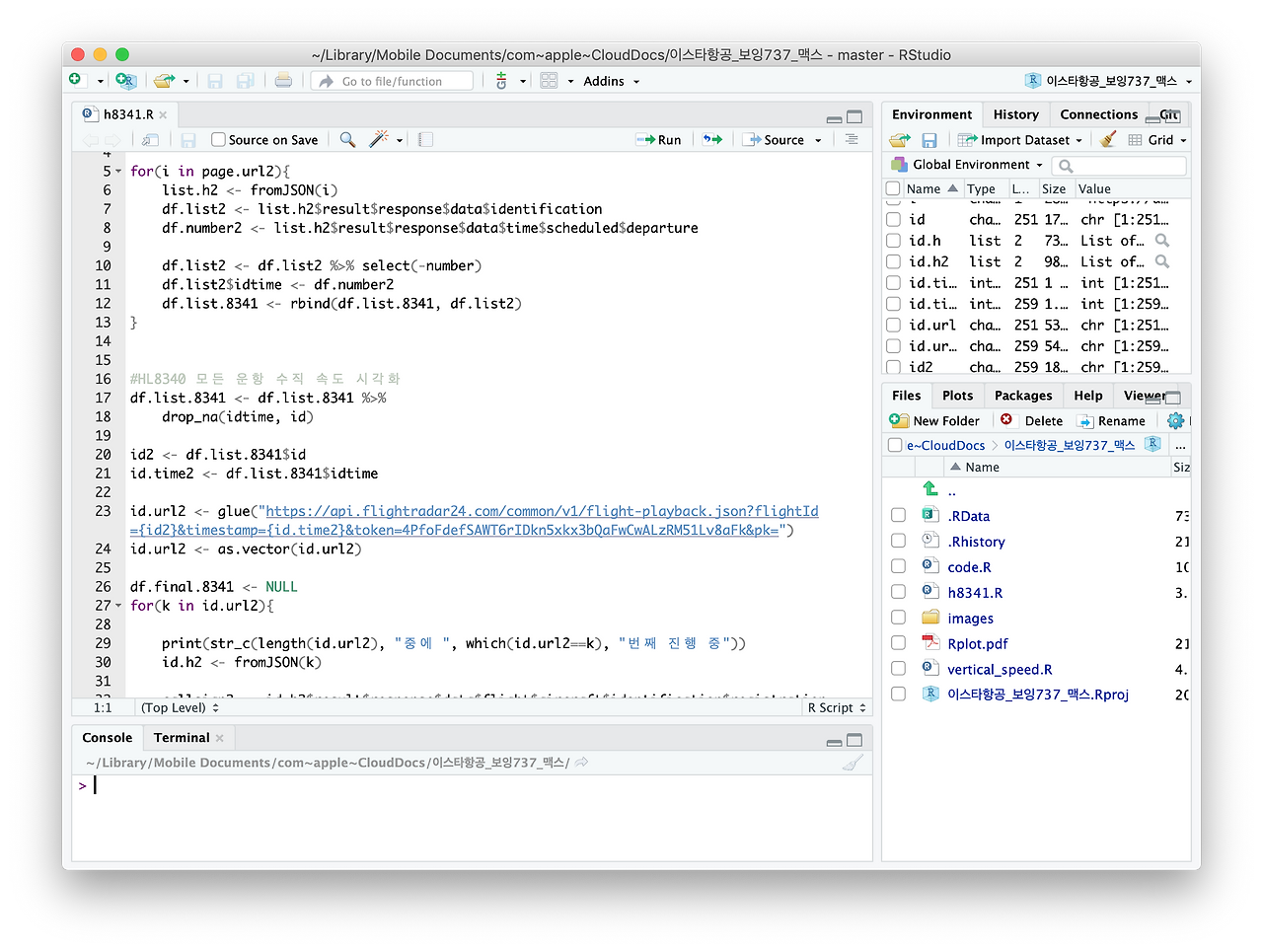Screen dimensions: 1263x952
Task: Inspect the id.h2 list with its magnifier
Action: point(1162,261)
